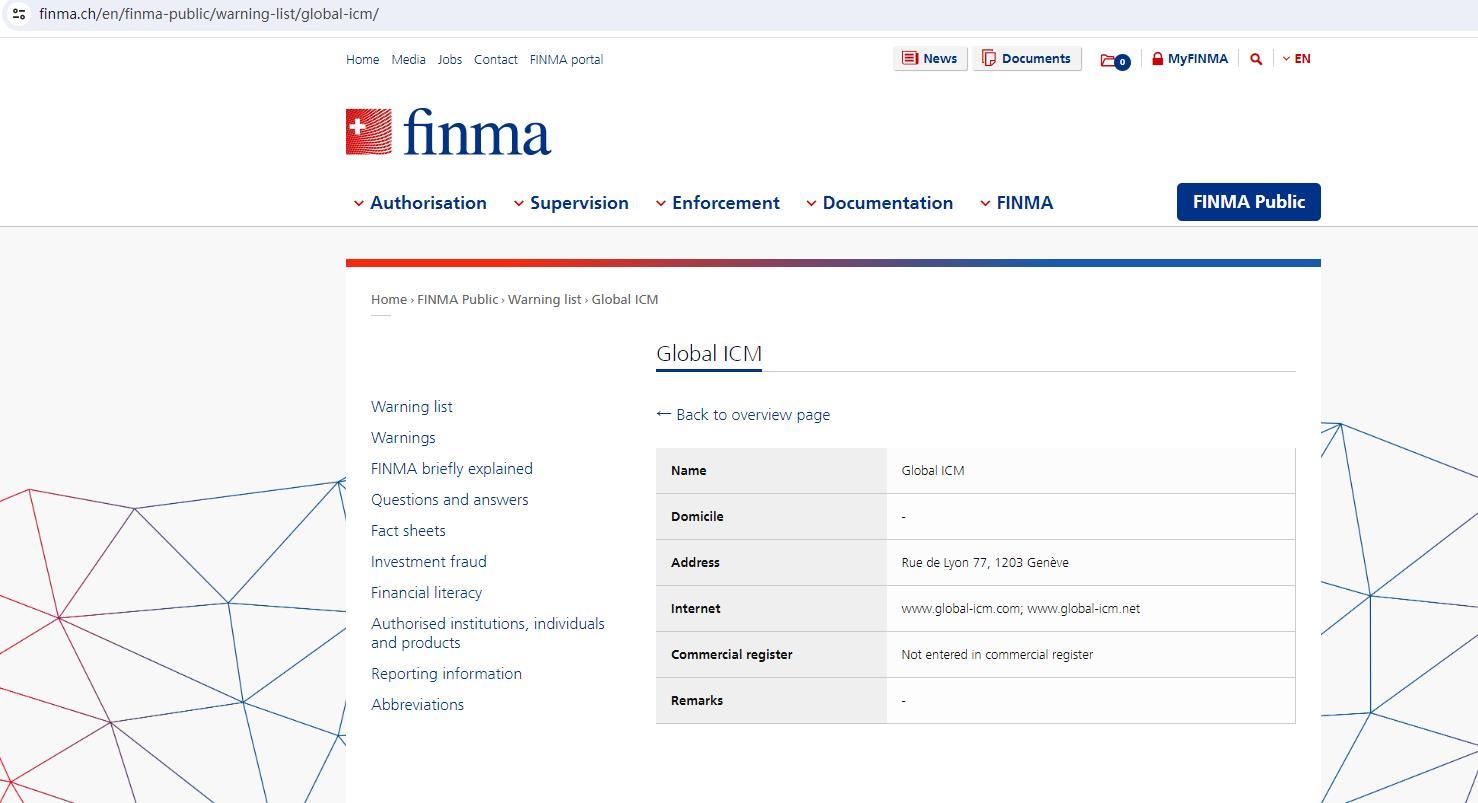Open the News button
Viewport: 1478px width, 803px height.
pos(929,59)
